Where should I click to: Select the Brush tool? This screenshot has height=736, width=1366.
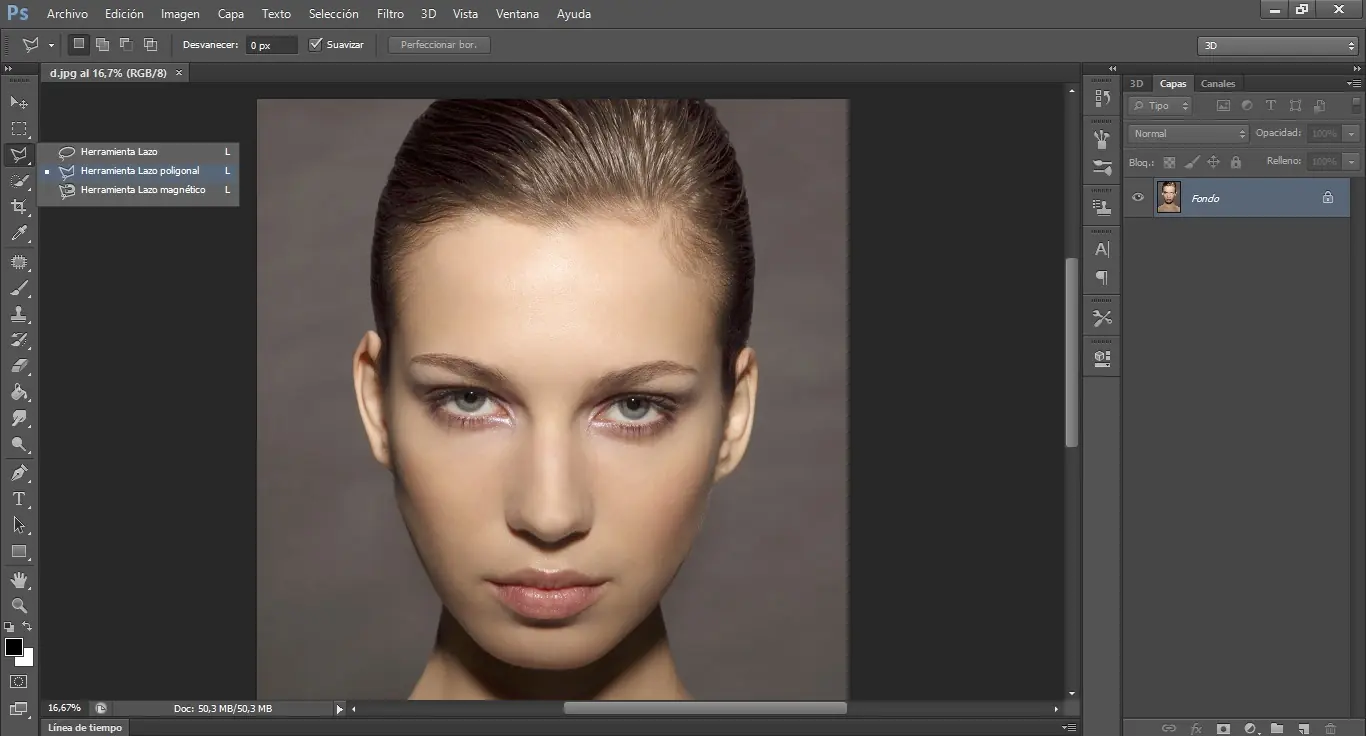pos(19,289)
